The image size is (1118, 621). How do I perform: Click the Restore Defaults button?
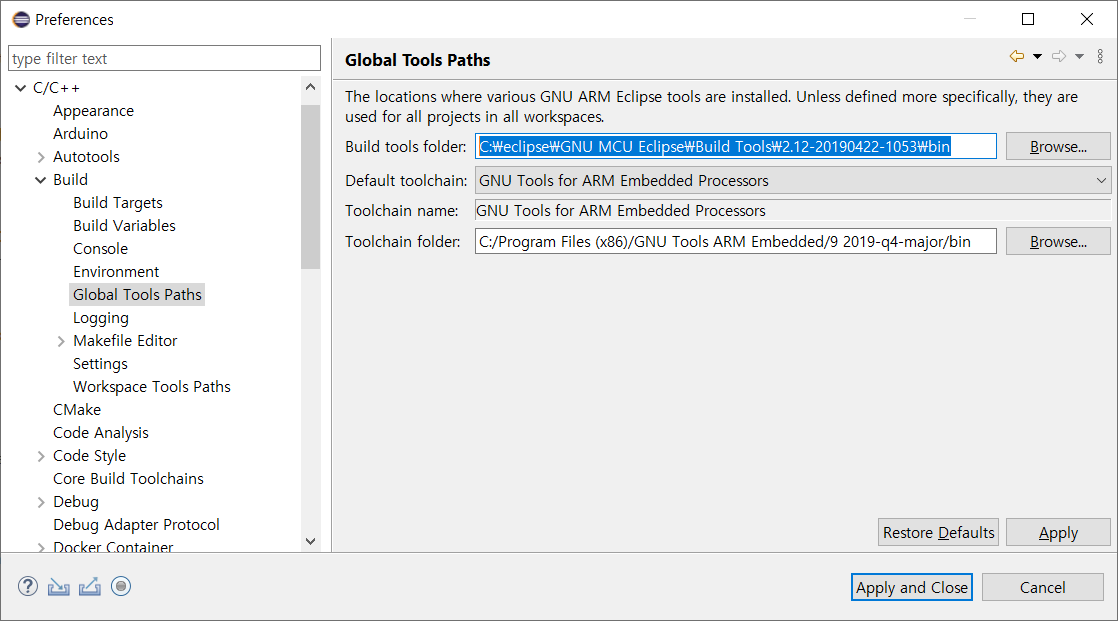938,532
